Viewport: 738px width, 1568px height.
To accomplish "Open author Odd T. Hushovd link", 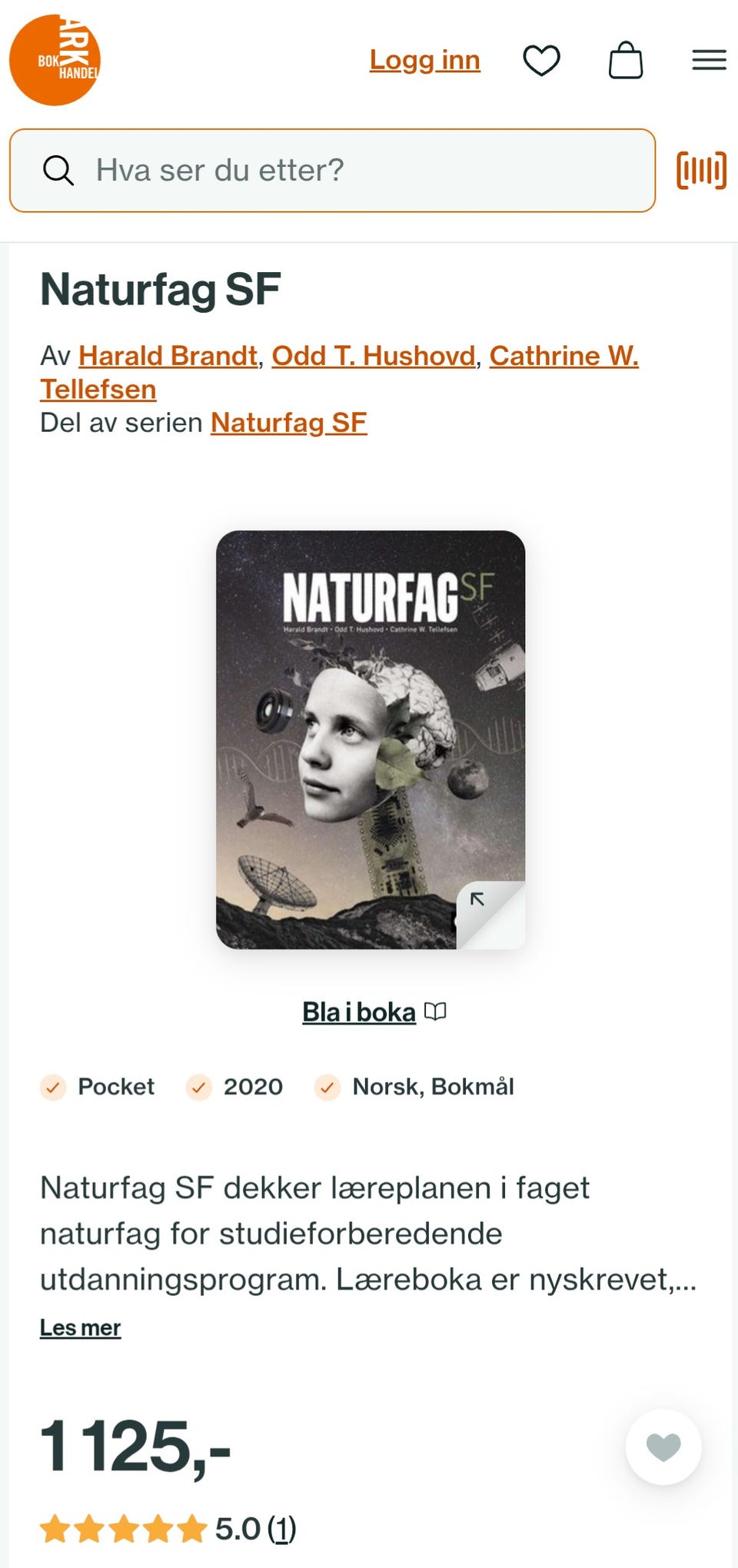I will tap(374, 356).
